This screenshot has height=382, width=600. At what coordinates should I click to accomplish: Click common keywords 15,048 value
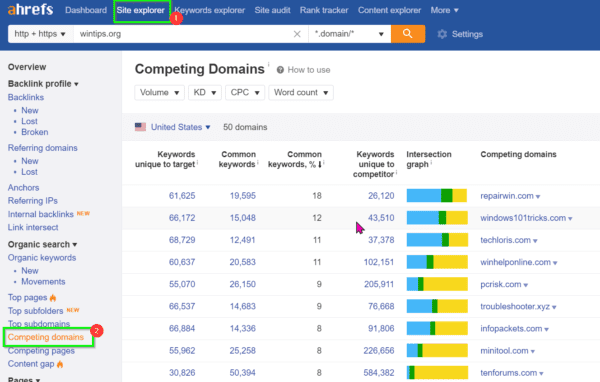pyautogui.click(x=243, y=218)
